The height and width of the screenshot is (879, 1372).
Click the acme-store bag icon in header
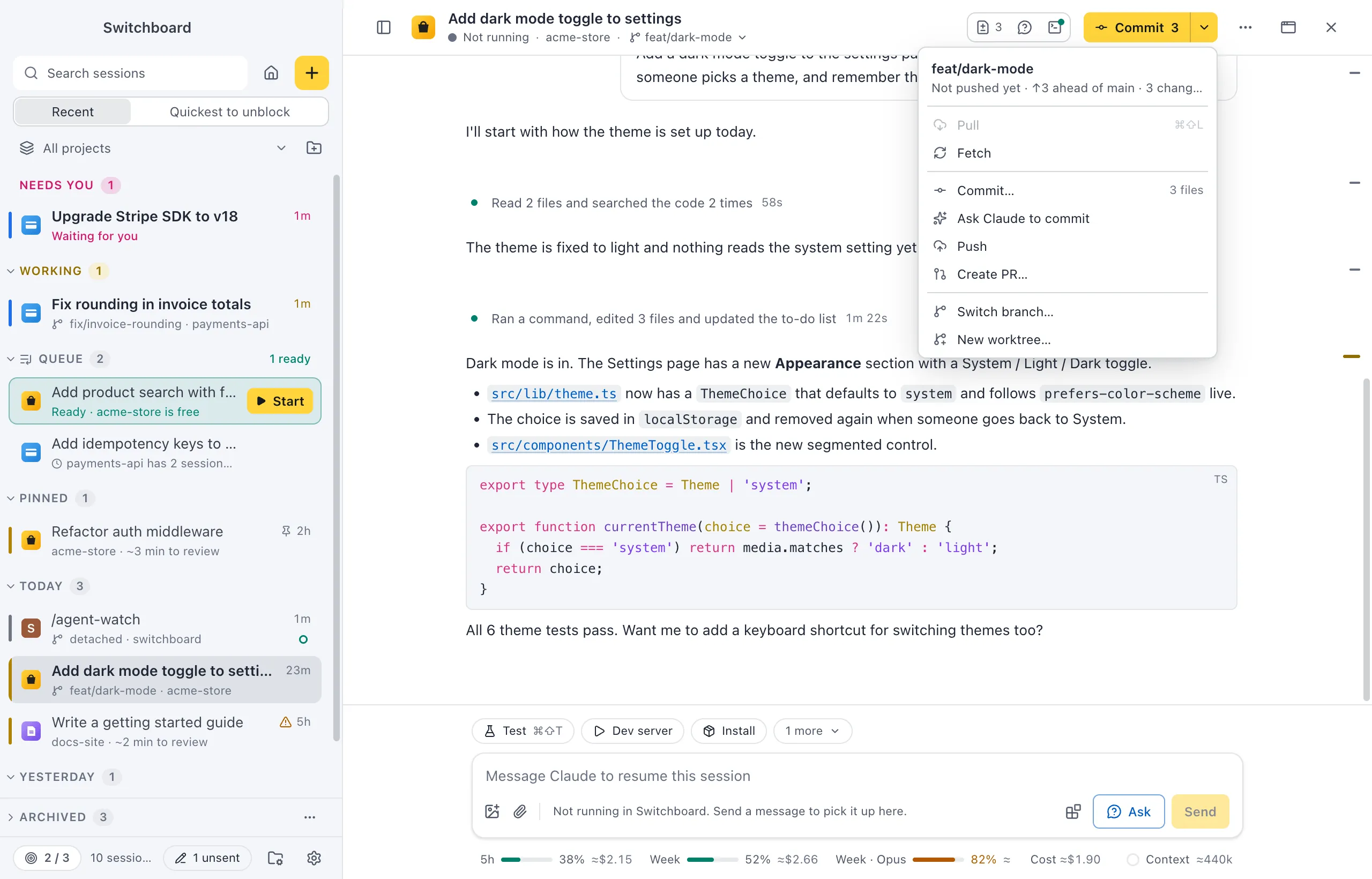(x=423, y=27)
